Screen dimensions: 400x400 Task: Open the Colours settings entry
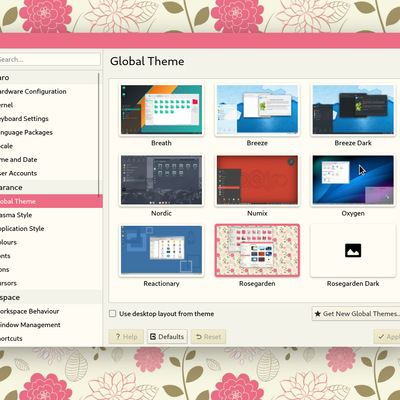pos(51,242)
